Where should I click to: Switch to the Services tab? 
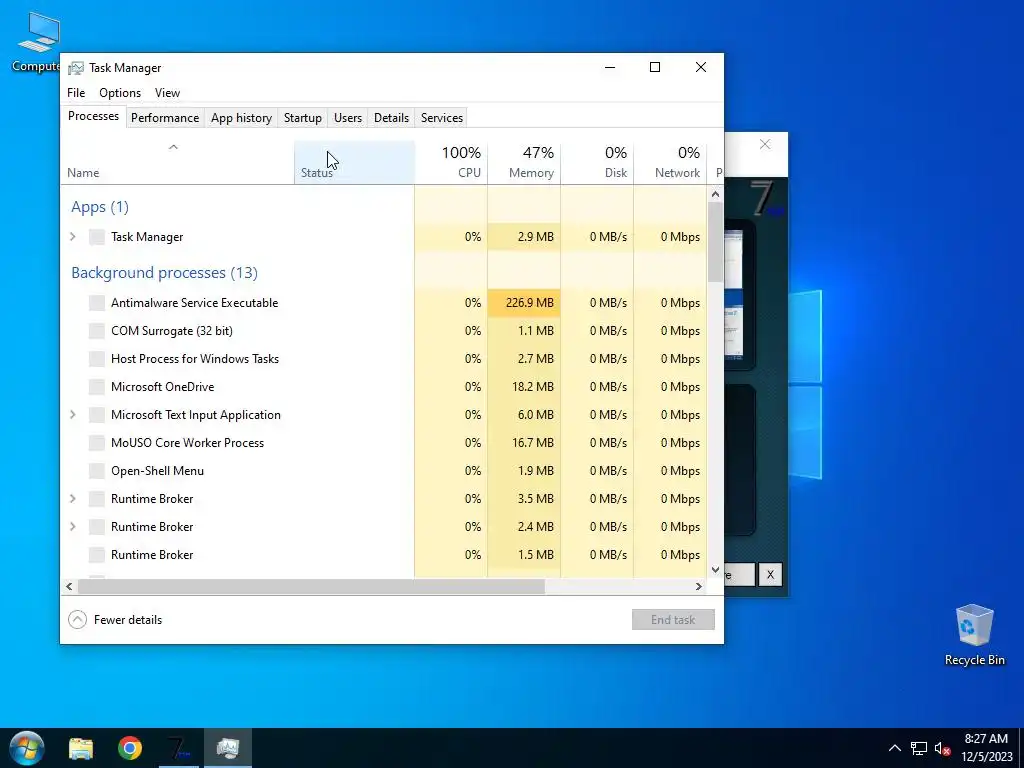point(441,118)
